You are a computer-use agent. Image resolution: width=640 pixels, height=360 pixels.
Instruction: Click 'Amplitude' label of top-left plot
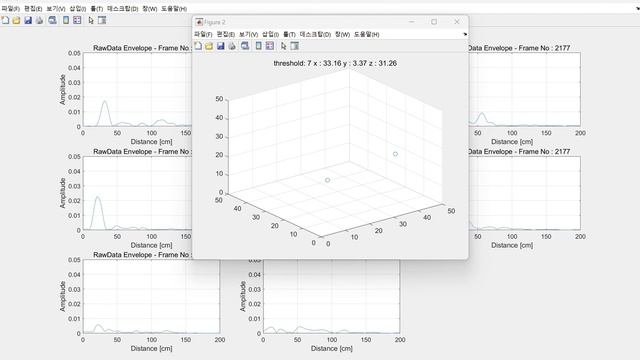coord(62,89)
